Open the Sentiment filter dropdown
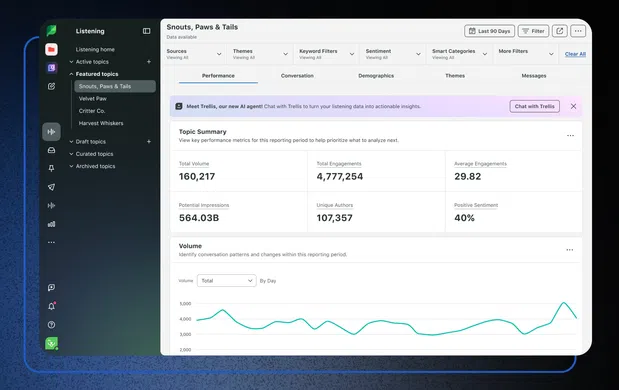This screenshot has width=619, height=390. pyautogui.click(x=393, y=54)
